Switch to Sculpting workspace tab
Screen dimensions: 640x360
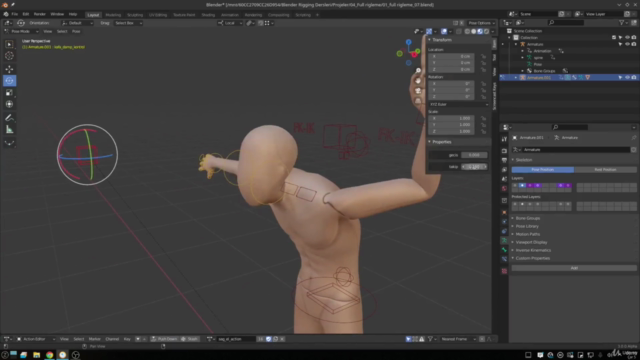(x=135, y=15)
